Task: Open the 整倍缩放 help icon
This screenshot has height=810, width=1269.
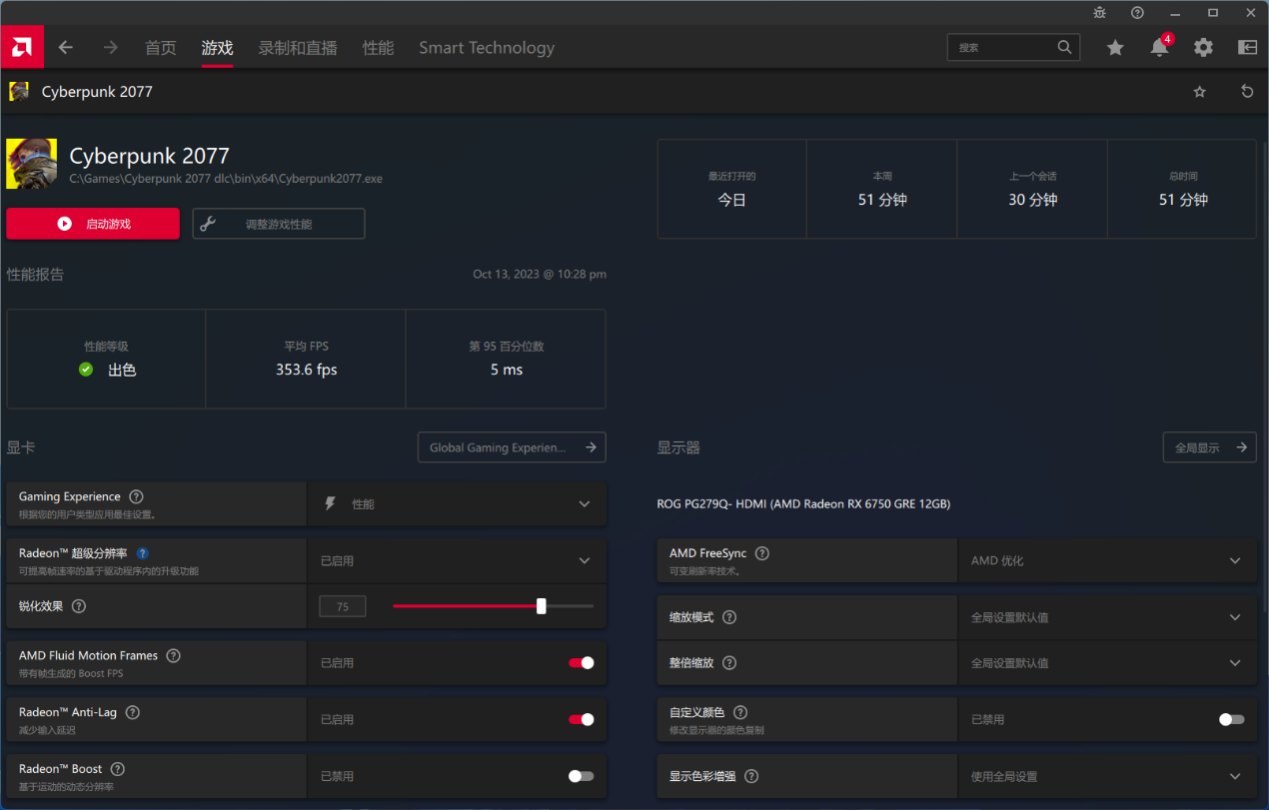Action: (729, 663)
